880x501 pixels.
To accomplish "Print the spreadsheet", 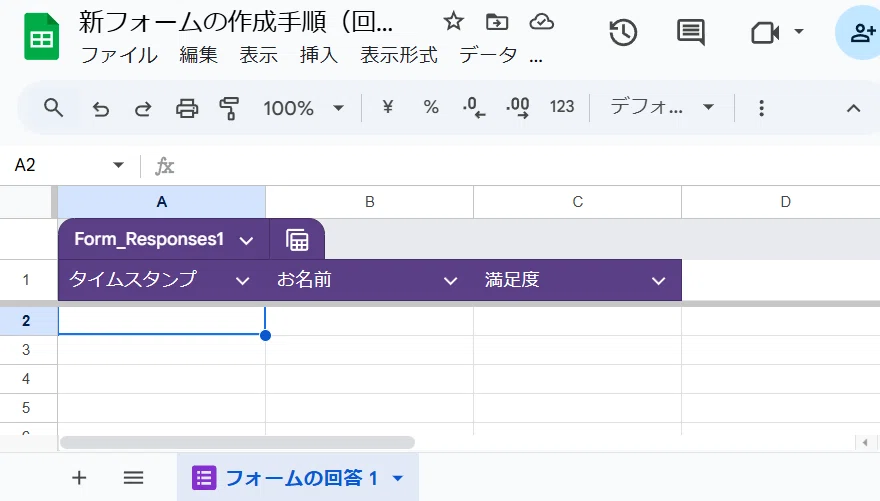I will [x=187, y=108].
